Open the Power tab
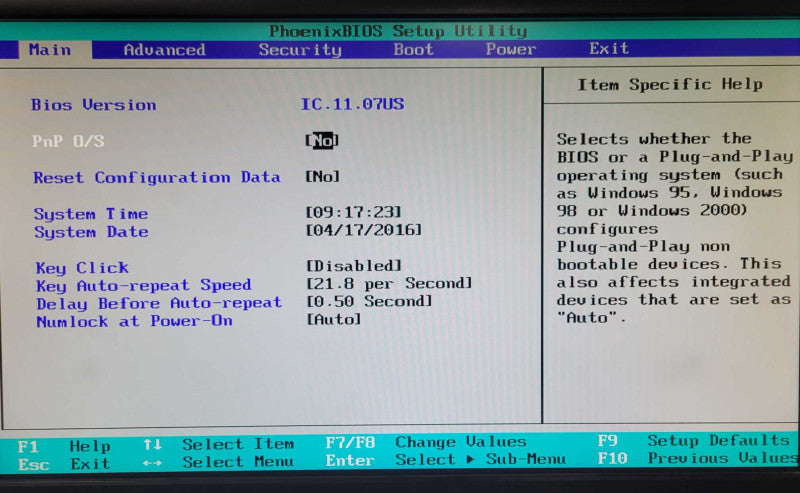Viewport: 800px width, 493px height. click(x=511, y=49)
